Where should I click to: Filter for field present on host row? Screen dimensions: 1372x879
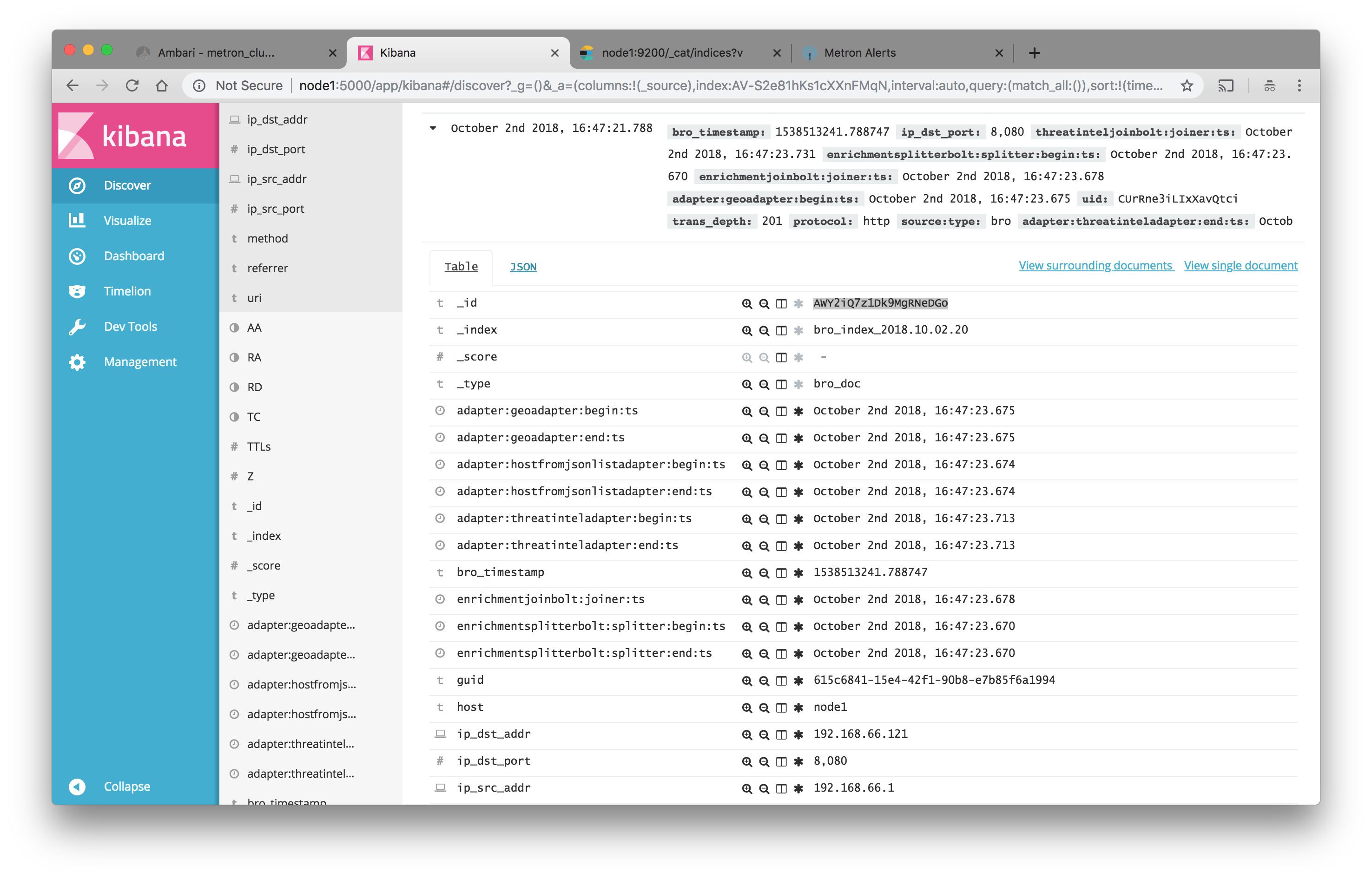799,708
